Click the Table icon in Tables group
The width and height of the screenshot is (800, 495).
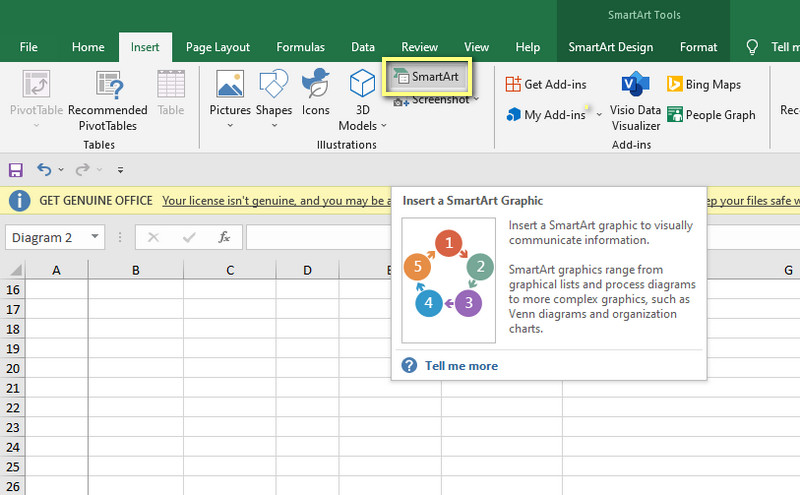[x=171, y=84]
